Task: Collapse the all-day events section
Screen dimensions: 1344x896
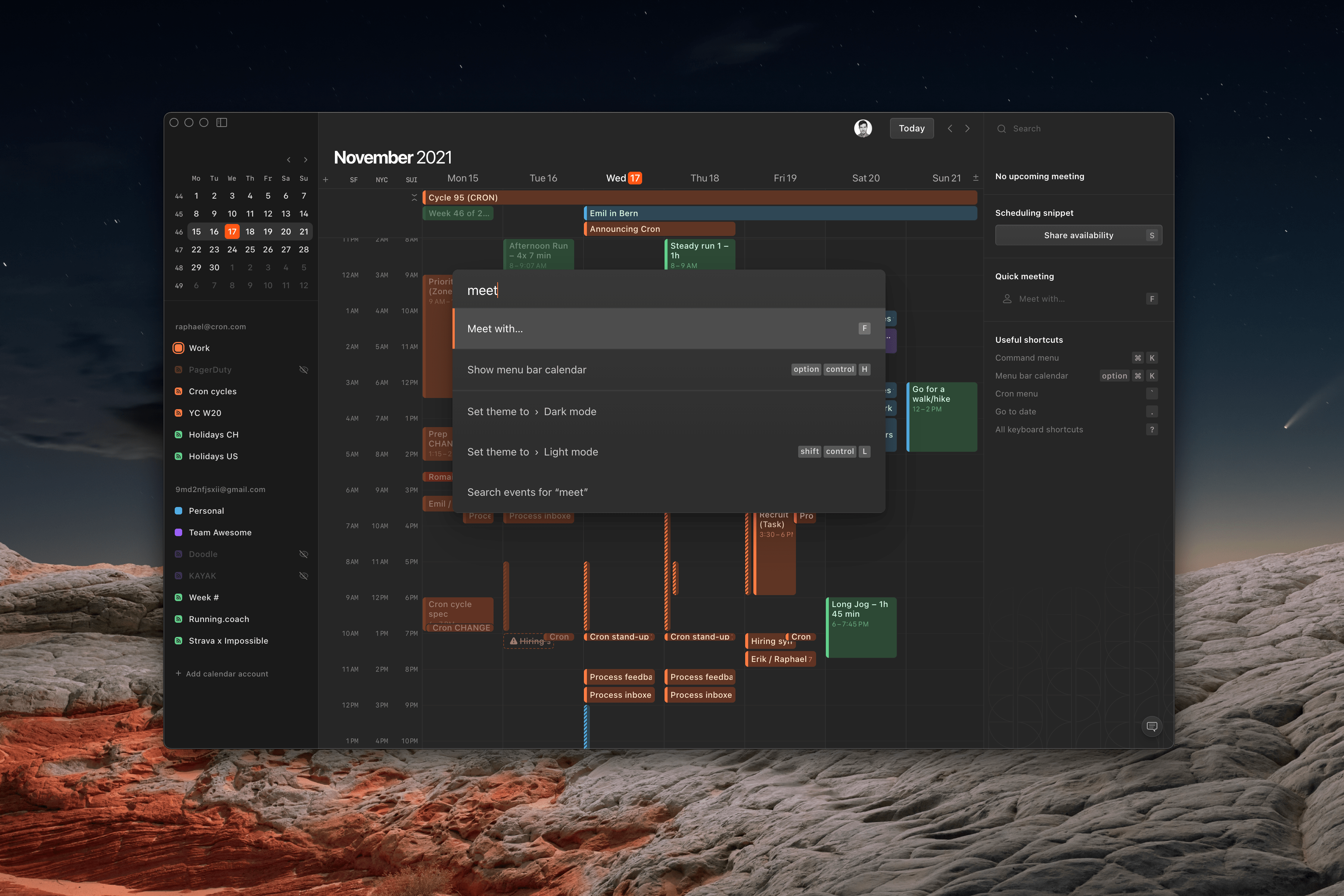Action: coord(414,197)
